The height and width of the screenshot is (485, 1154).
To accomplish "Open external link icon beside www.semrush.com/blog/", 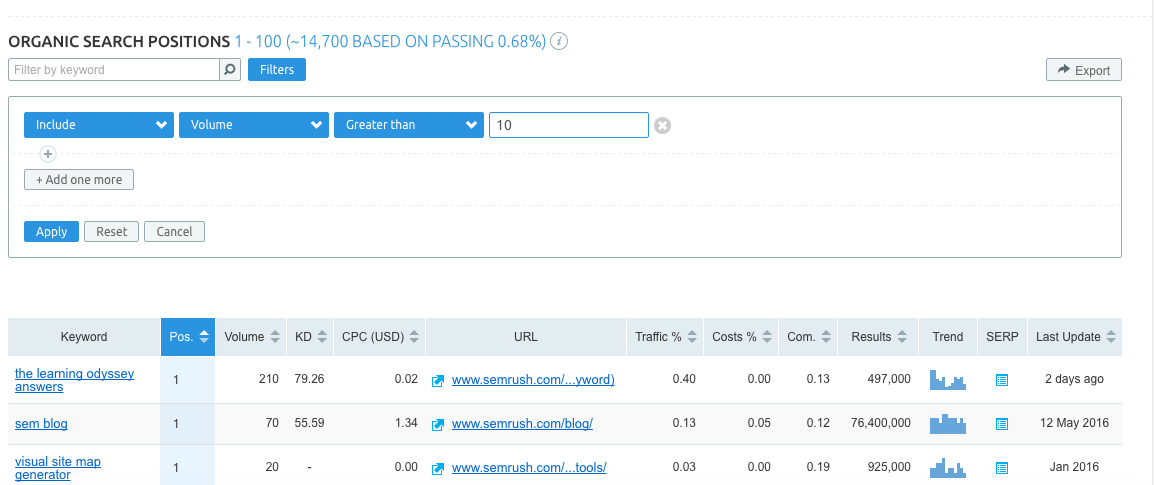I will pos(438,424).
